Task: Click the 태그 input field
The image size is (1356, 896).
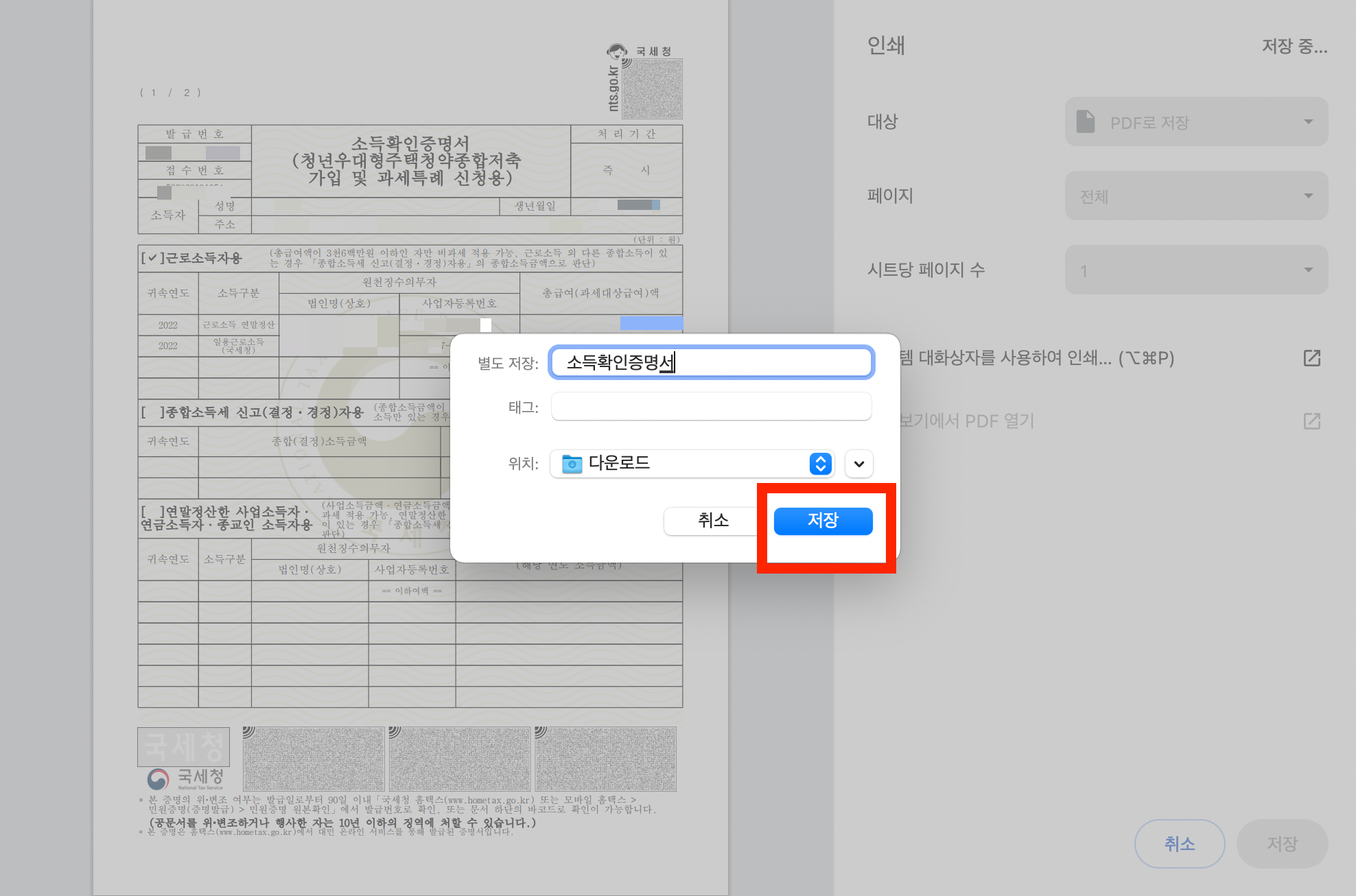Action: pos(711,407)
